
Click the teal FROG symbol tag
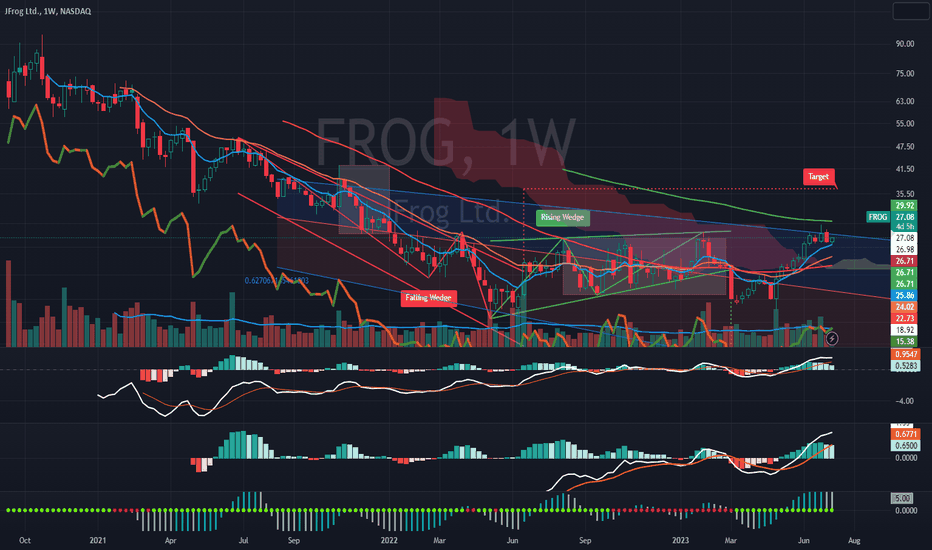877,217
